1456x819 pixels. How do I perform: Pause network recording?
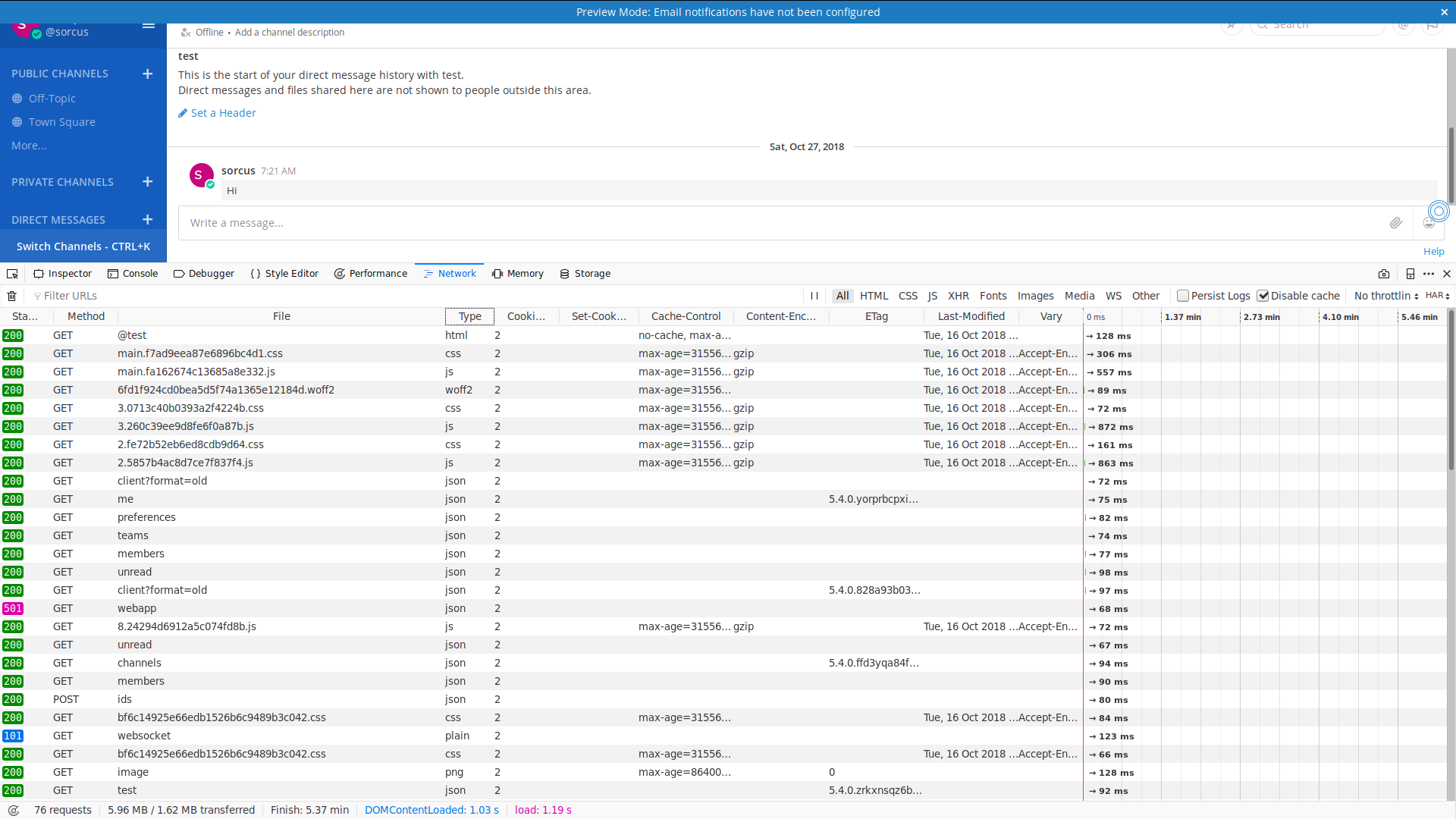pyautogui.click(x=814, y=296)
